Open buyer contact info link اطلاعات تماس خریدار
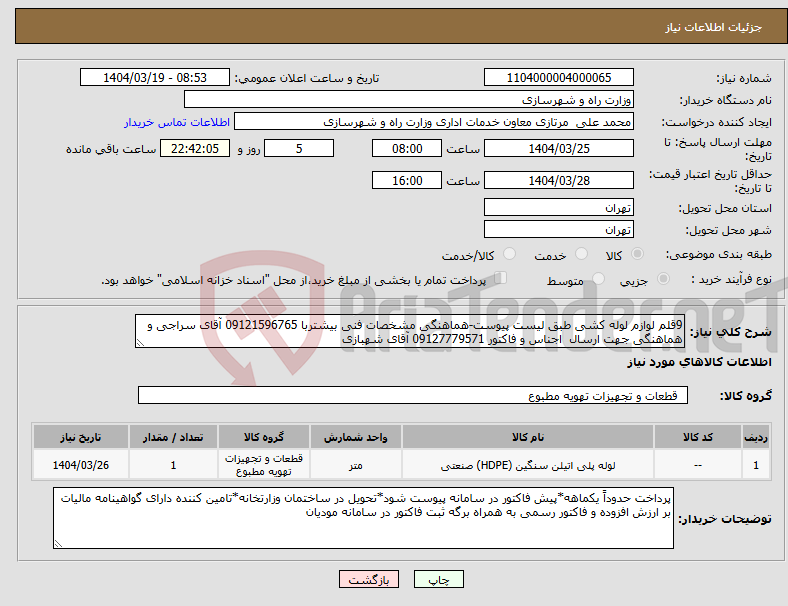 point(177,122)
